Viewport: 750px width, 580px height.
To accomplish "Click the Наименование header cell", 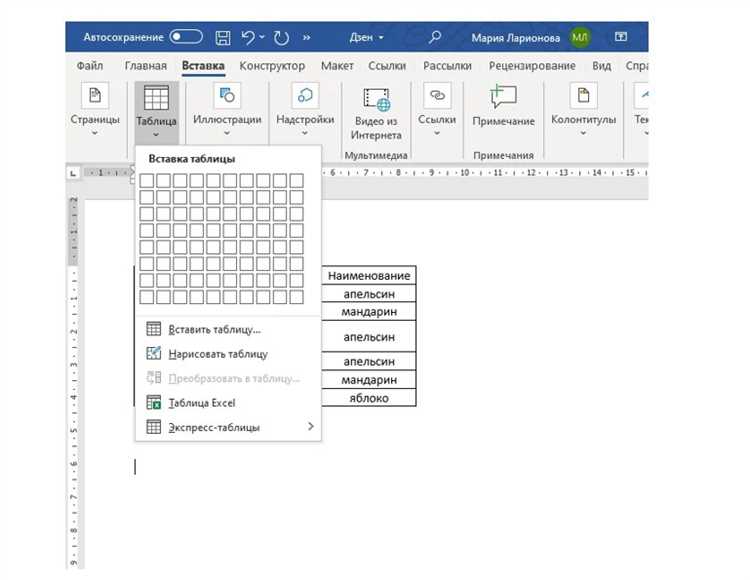I will pos(369,275).
